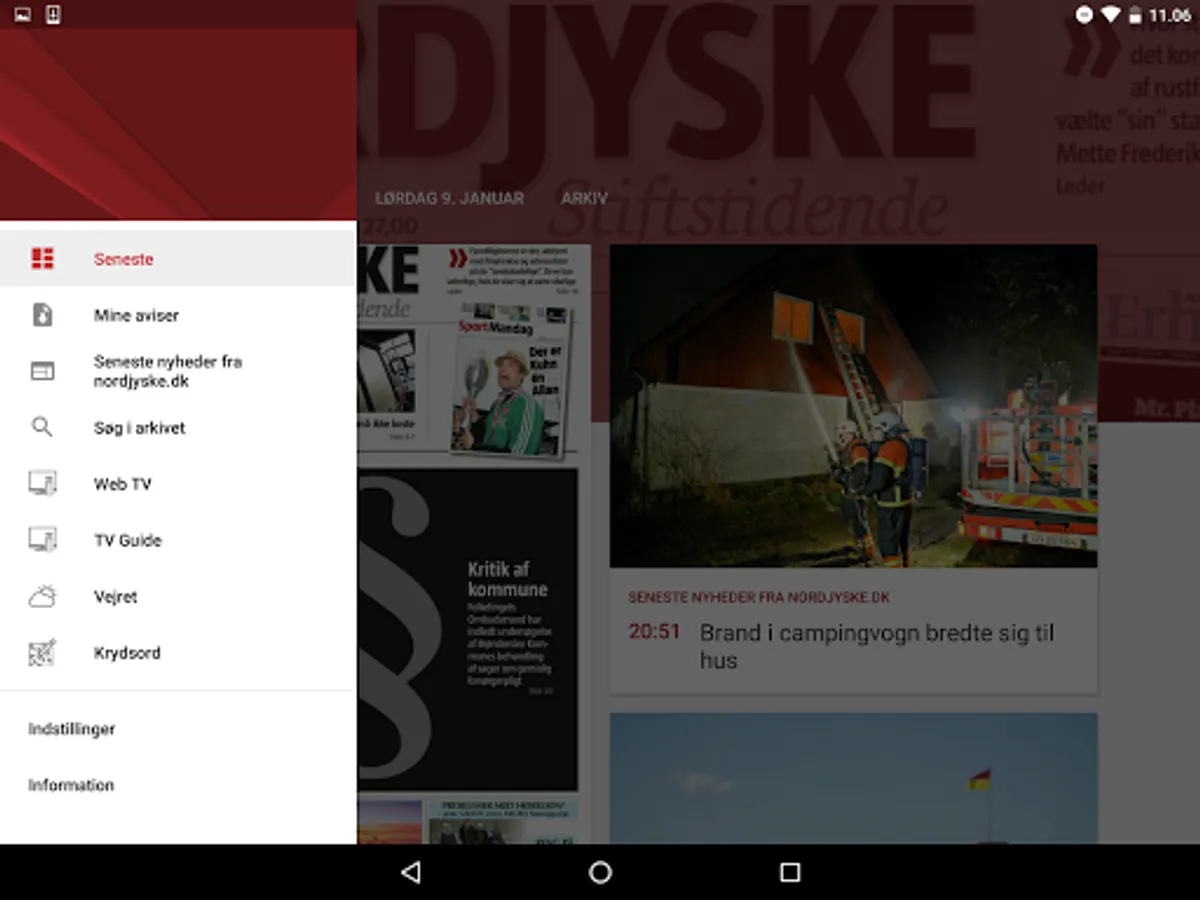The image size is (1200, 900).
Task: Open Vejret weather menu item
Action: click(178, 596)
